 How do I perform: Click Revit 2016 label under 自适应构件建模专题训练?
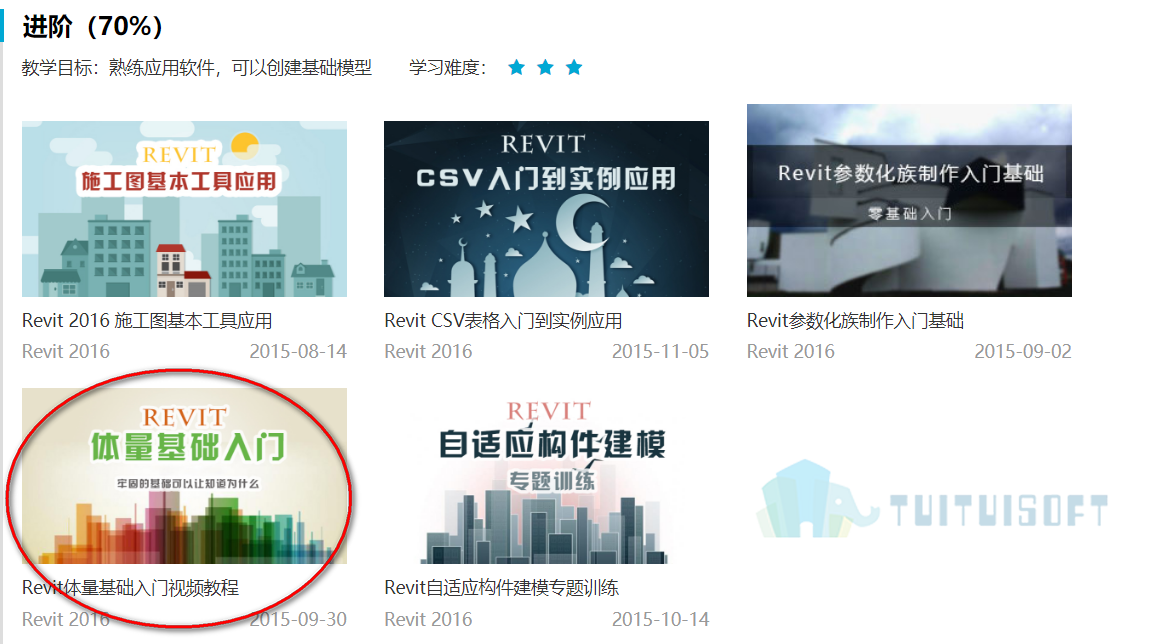coord(428,619)
